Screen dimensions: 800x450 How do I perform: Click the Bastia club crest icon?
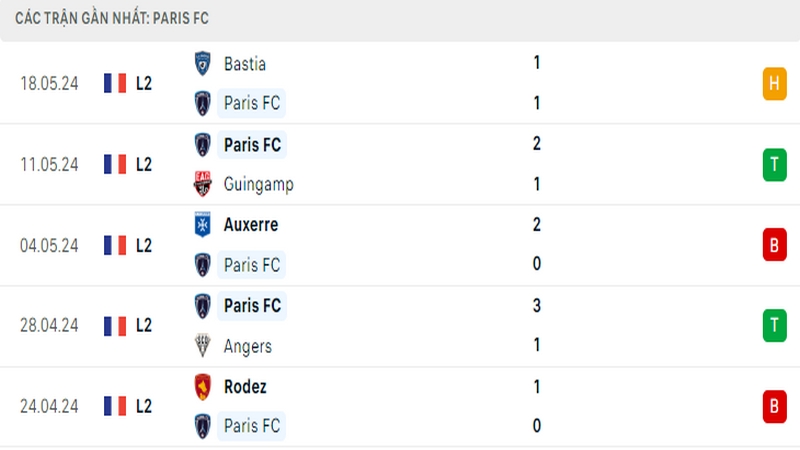pos(203,64)
